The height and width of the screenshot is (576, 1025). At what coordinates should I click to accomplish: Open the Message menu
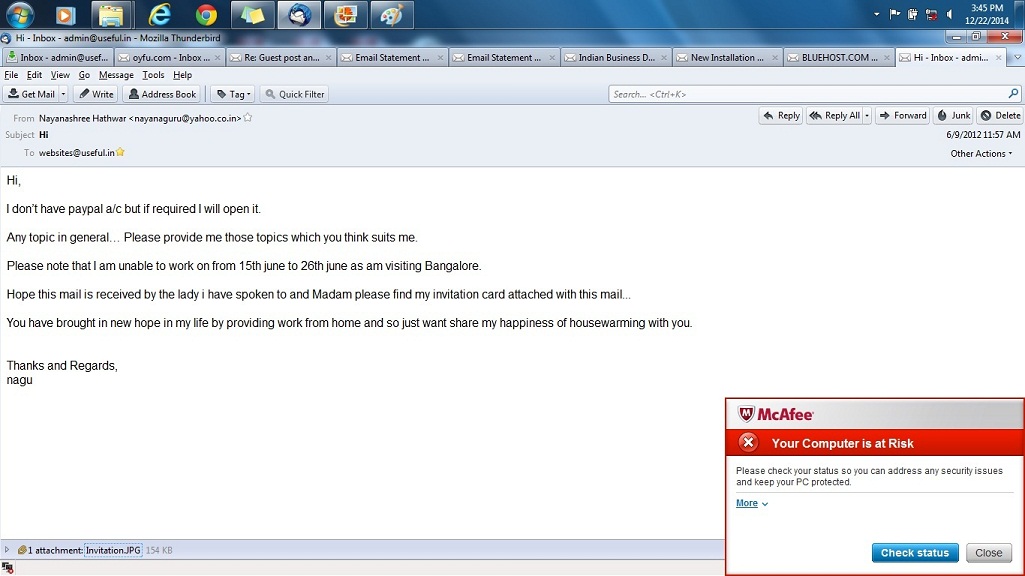pyautogui.click(x=116, y=75)
